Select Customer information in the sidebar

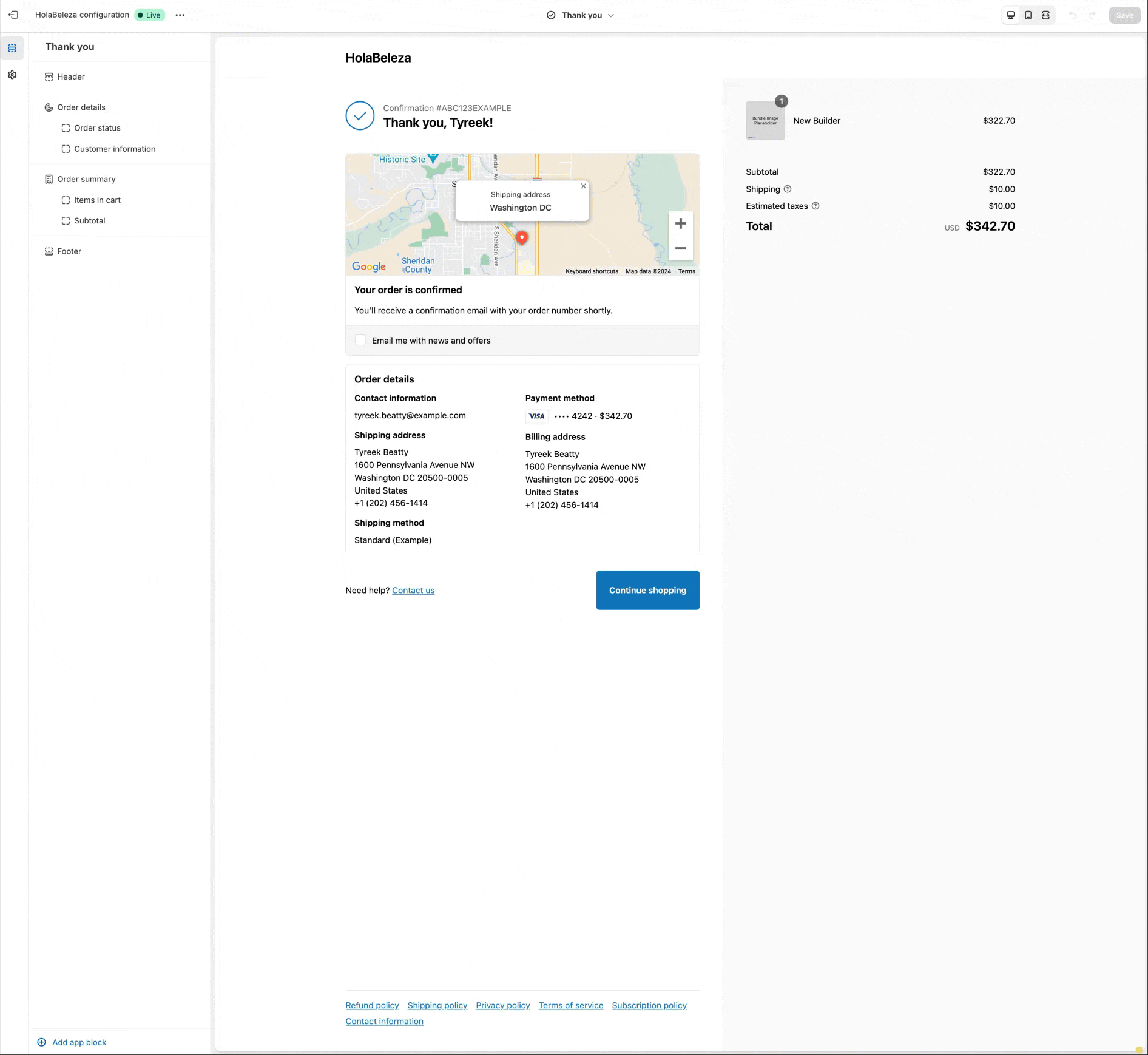click(x=115, y=149)
